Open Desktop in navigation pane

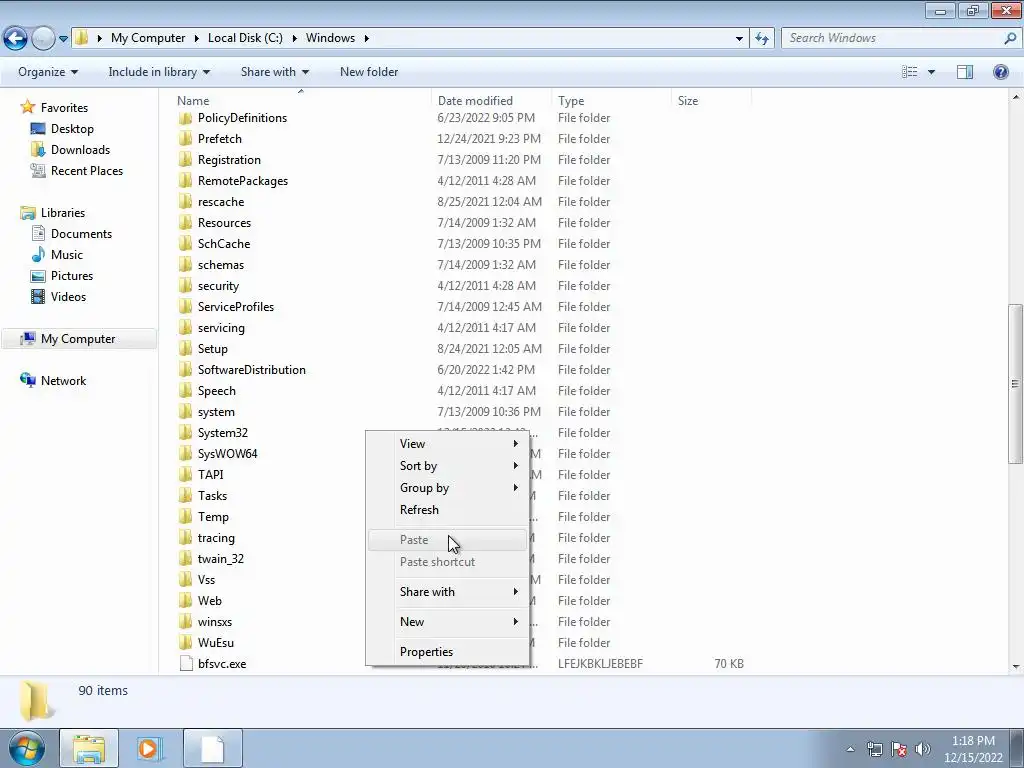(72, 129)
